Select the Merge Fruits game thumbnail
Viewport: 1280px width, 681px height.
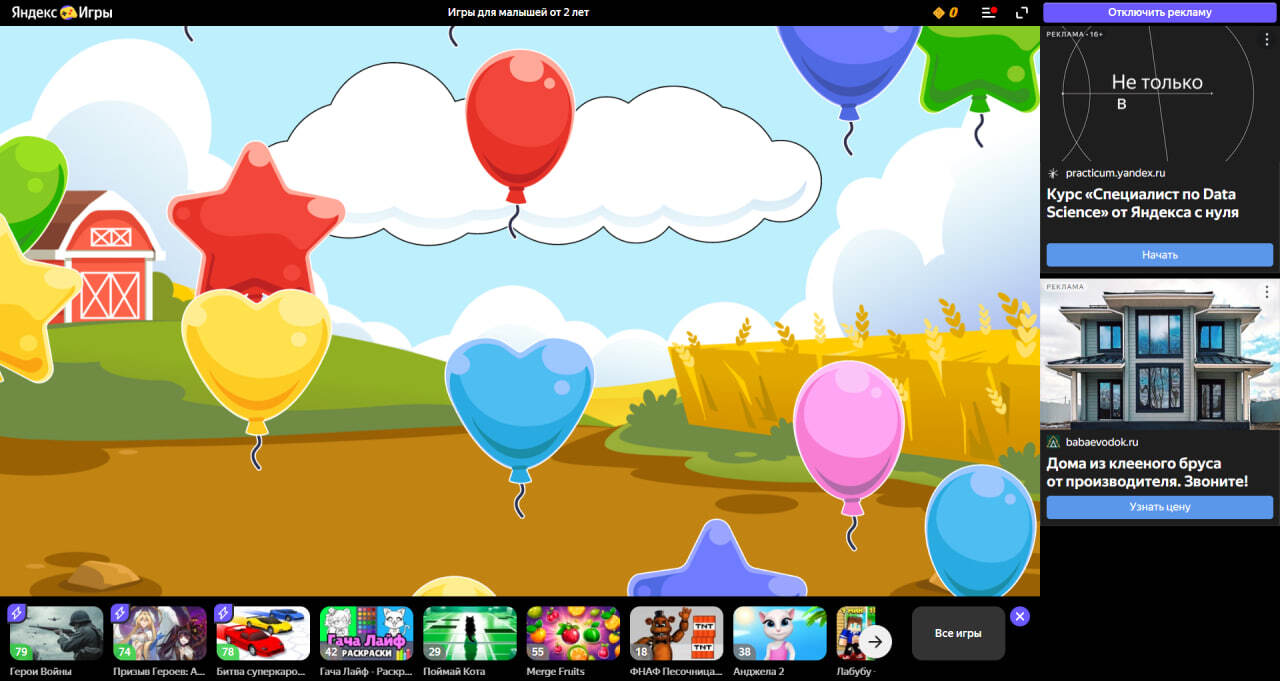tap(573, 633)
